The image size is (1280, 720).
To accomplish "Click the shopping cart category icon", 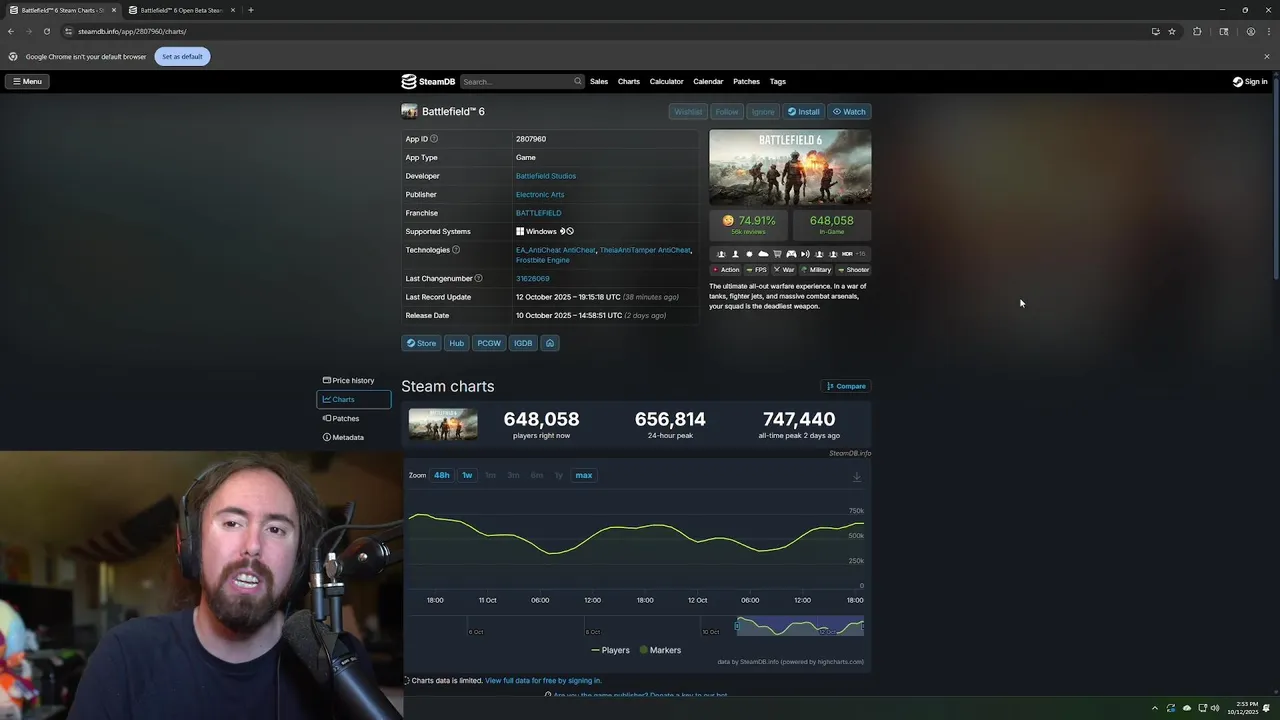I will click(777, 254).
